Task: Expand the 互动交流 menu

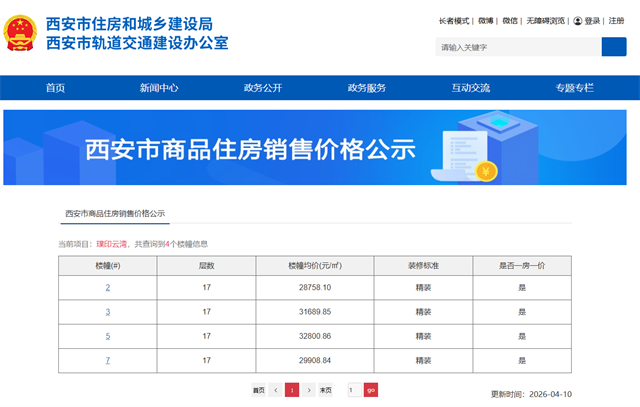Action: [471, 88]
